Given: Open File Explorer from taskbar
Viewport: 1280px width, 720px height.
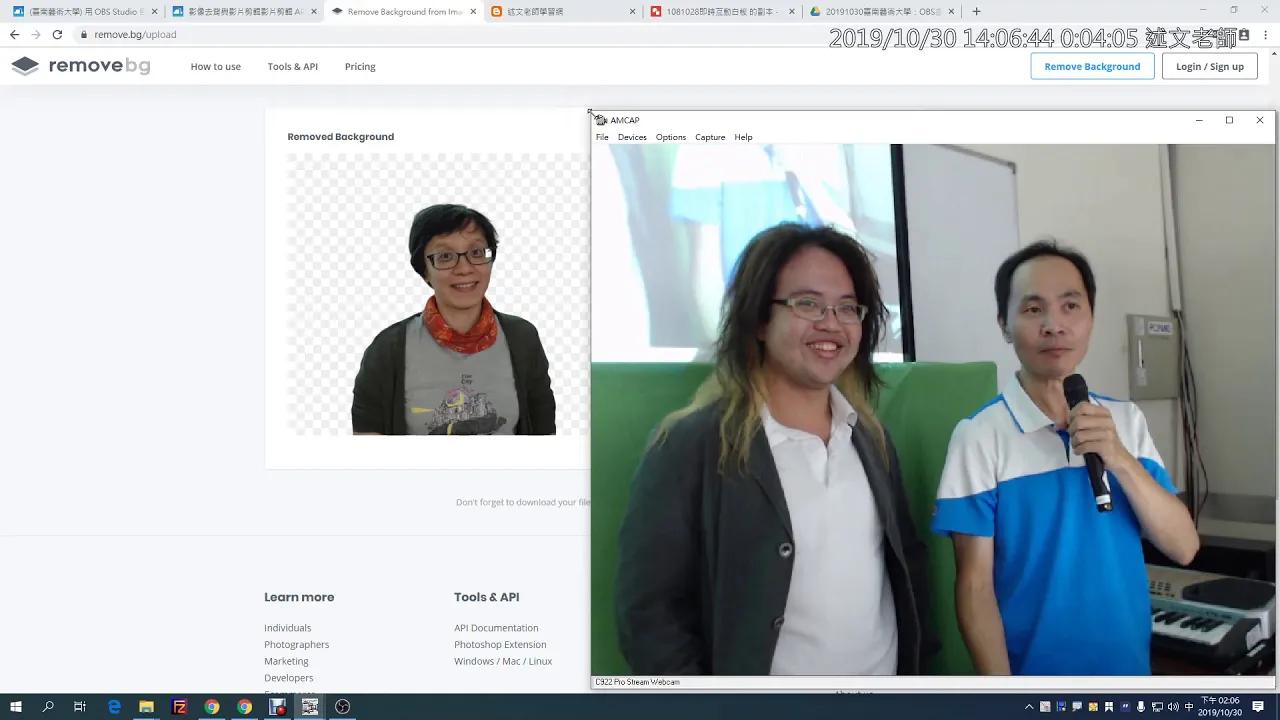Looking at the screenshot, I should click(x=146, y=707).
